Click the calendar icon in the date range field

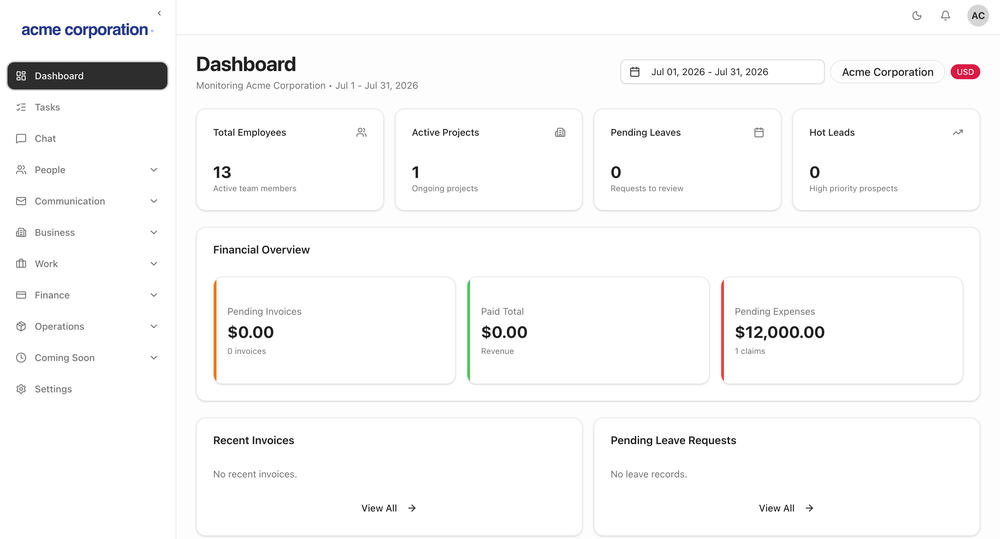tap(635, 72)
